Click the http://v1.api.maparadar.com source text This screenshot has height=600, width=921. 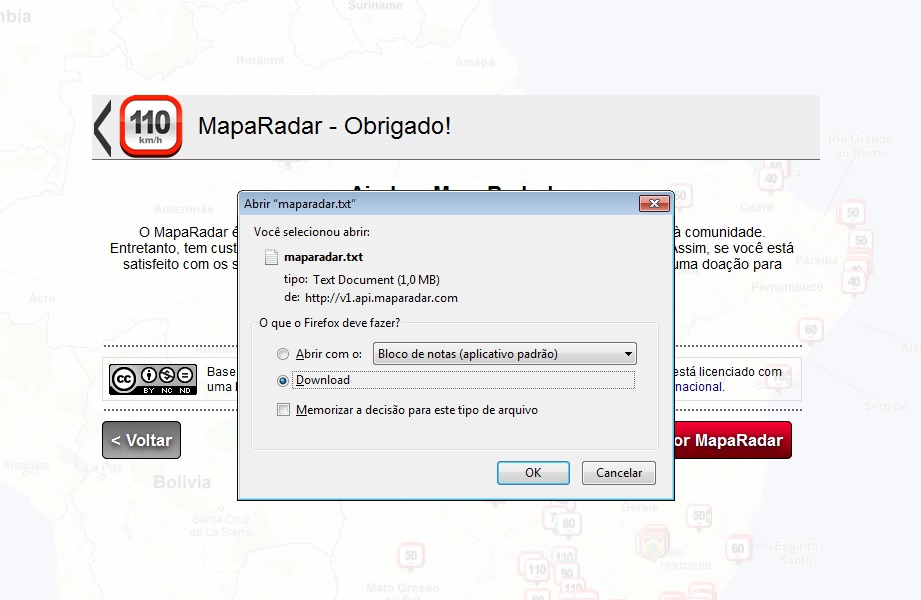coord(381,298)
